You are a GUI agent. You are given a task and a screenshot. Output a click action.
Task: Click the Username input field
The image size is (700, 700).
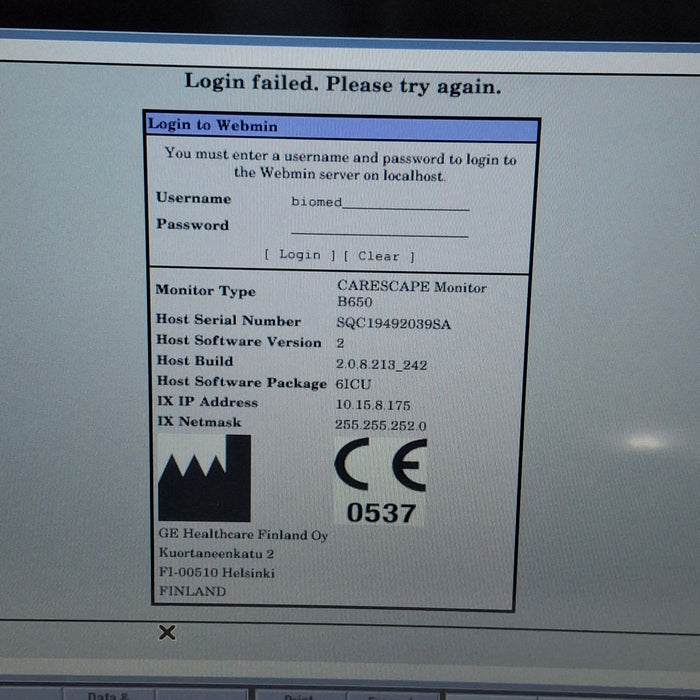point(380,202)
